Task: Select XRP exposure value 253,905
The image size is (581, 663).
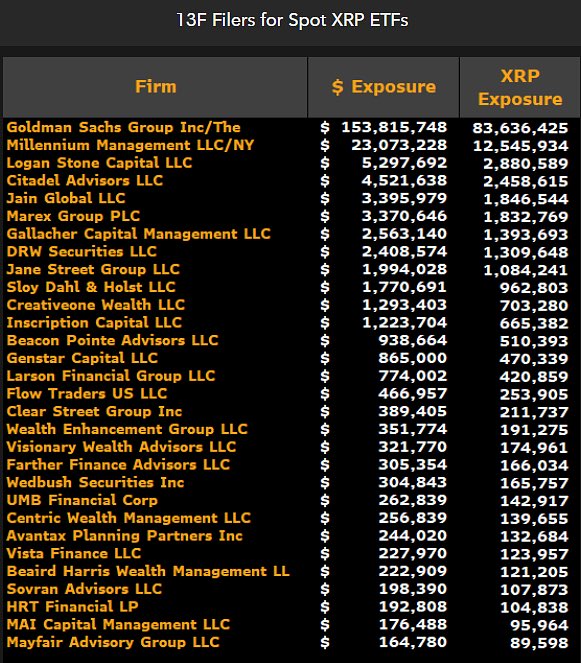Action: [534, 395]
